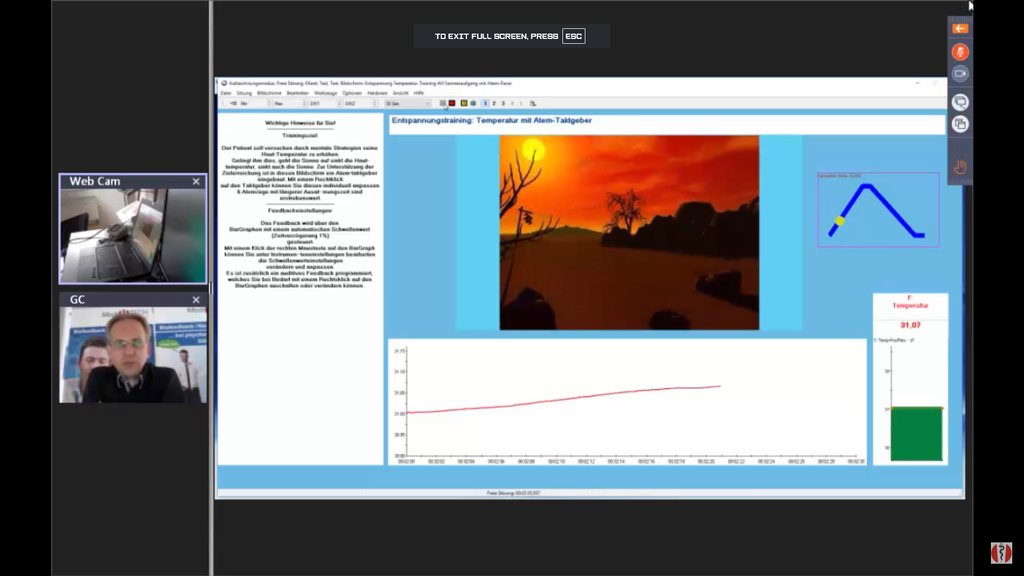1024x576 pixels.
Task: Switch to screen 2 in toolbar
Action: 494,103
